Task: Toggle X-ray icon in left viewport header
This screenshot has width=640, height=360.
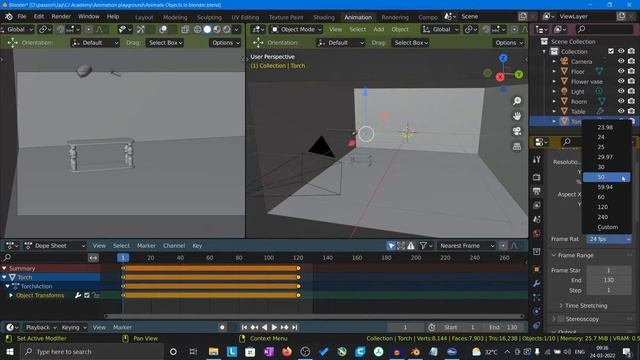Action: coord(185,29)
